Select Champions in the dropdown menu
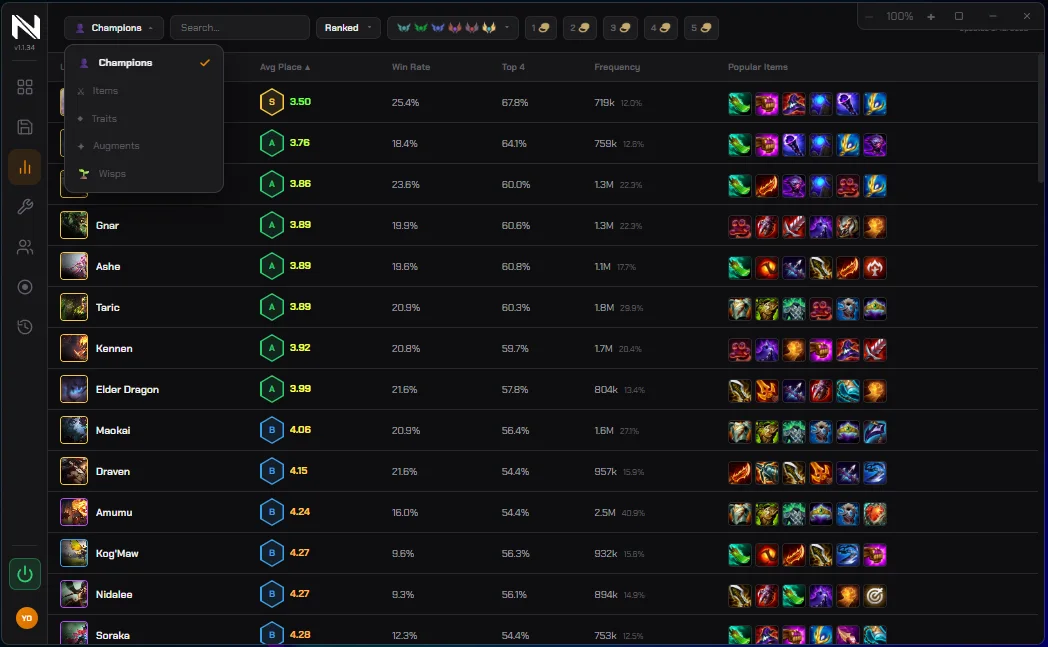The width and height of the screenshot is (1048, 647). (144, 62)
